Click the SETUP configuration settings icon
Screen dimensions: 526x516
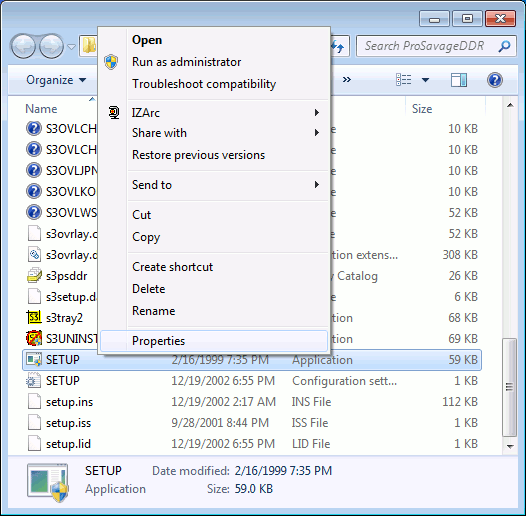[34, 380]
